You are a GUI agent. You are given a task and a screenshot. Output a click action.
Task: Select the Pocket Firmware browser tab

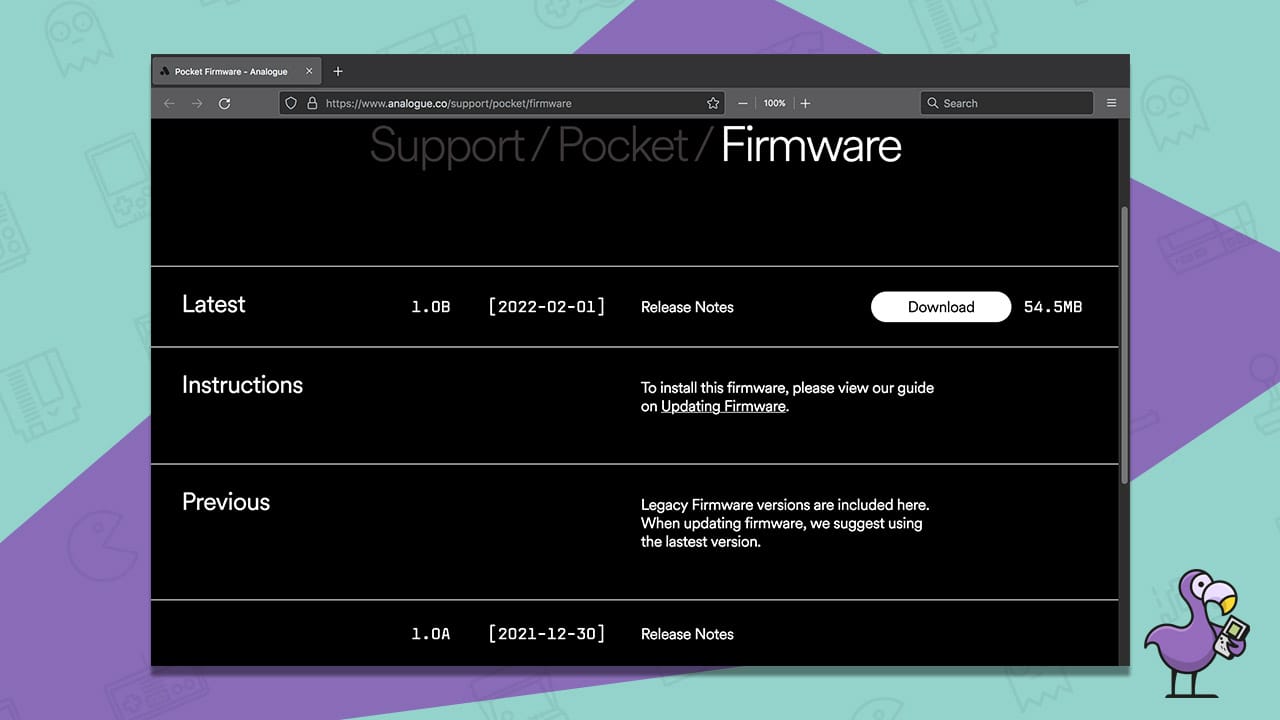tap(230, 71)
